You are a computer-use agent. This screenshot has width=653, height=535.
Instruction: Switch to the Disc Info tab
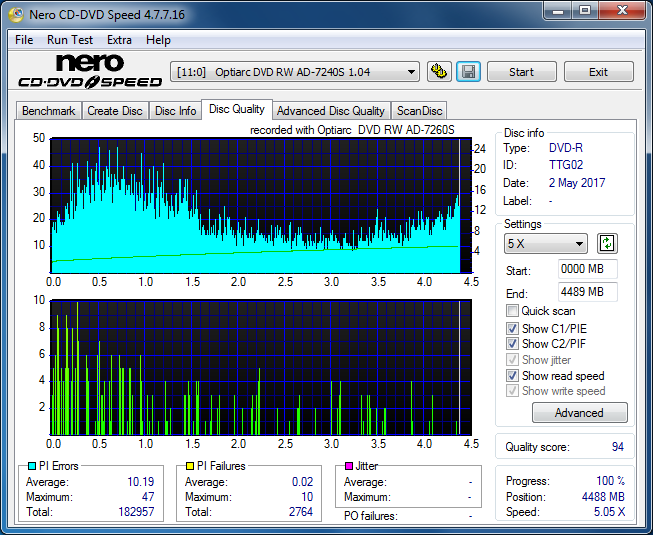tap(175, 111)
